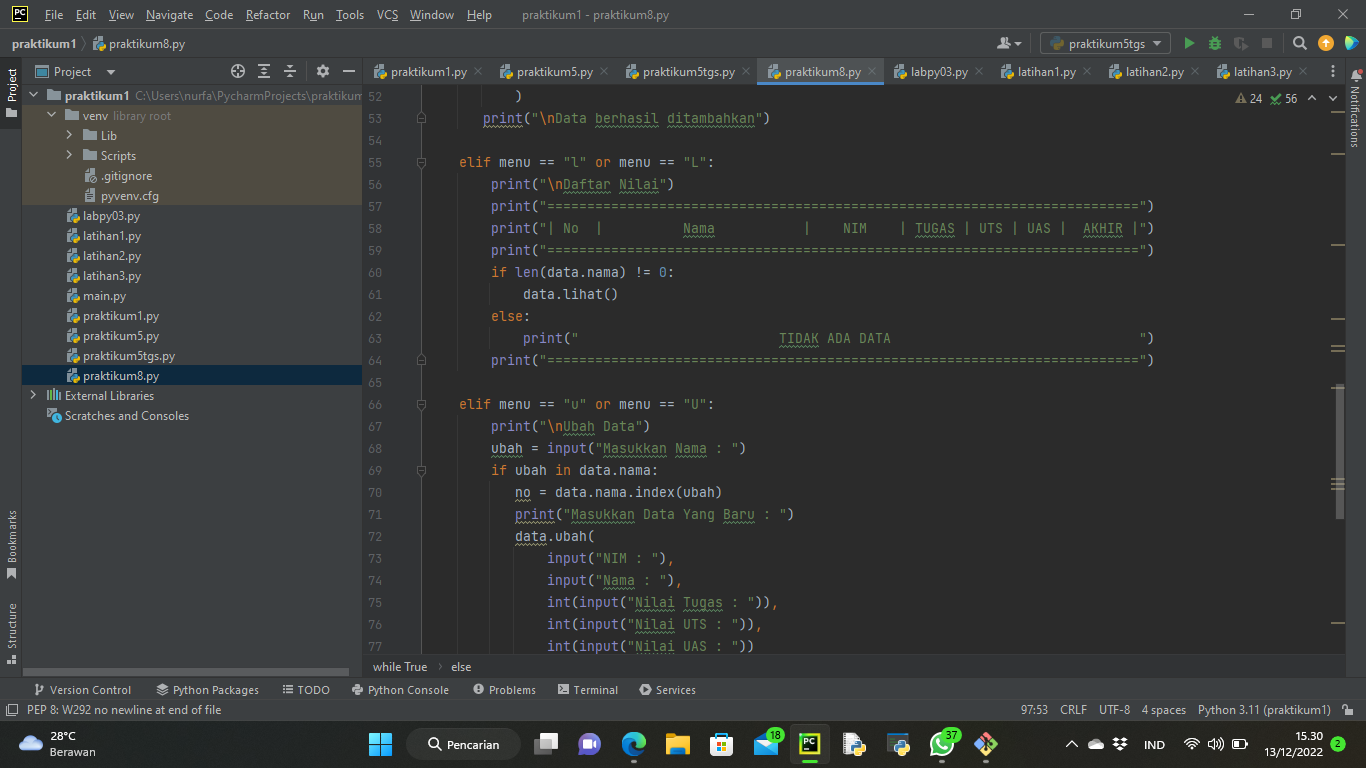This screenshot has width=1366, height=768.
Task: Start debugging with the Debug icon
Action: pyautogui.click(x=1213, y=43)
